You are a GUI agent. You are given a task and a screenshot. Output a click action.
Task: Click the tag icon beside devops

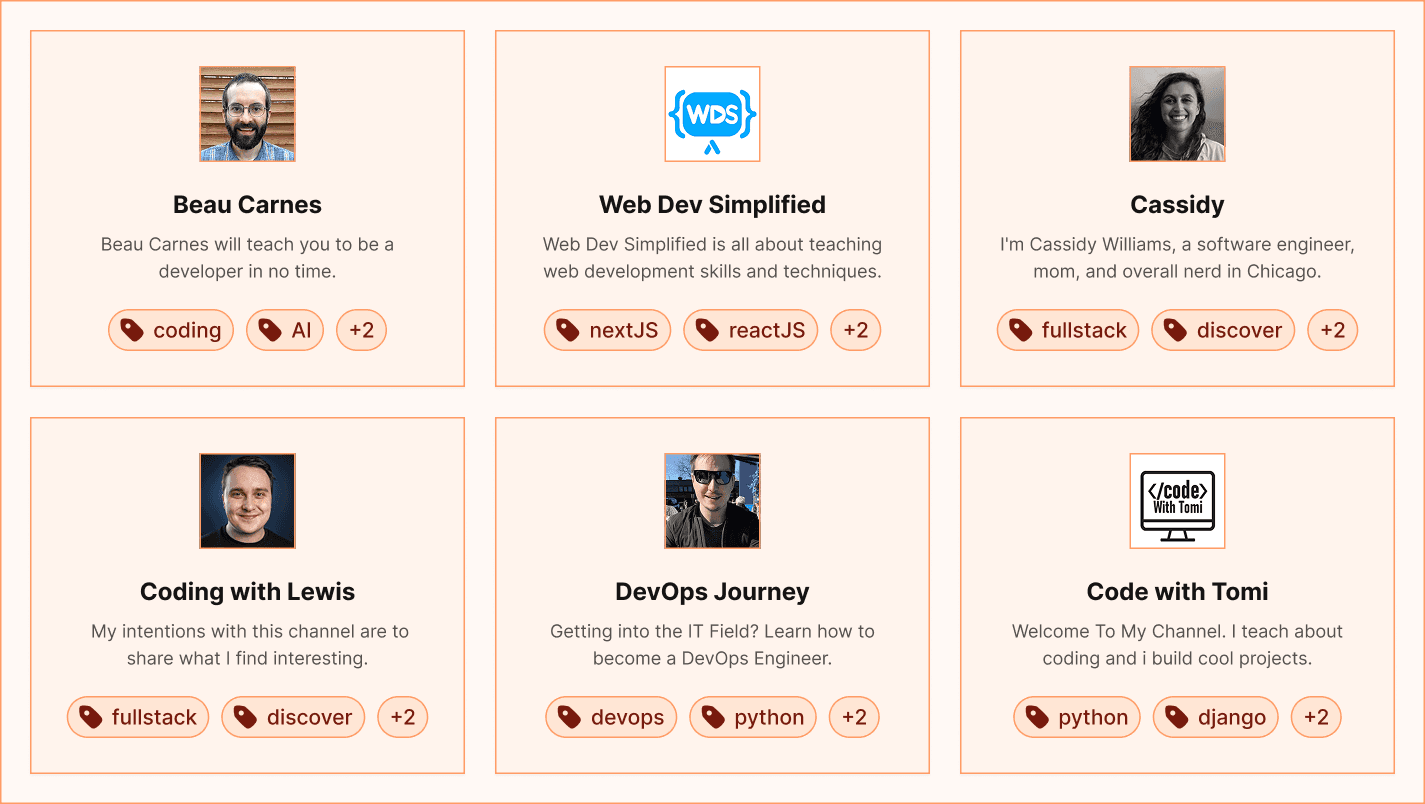pyautogui.click(x=570, y=717)
